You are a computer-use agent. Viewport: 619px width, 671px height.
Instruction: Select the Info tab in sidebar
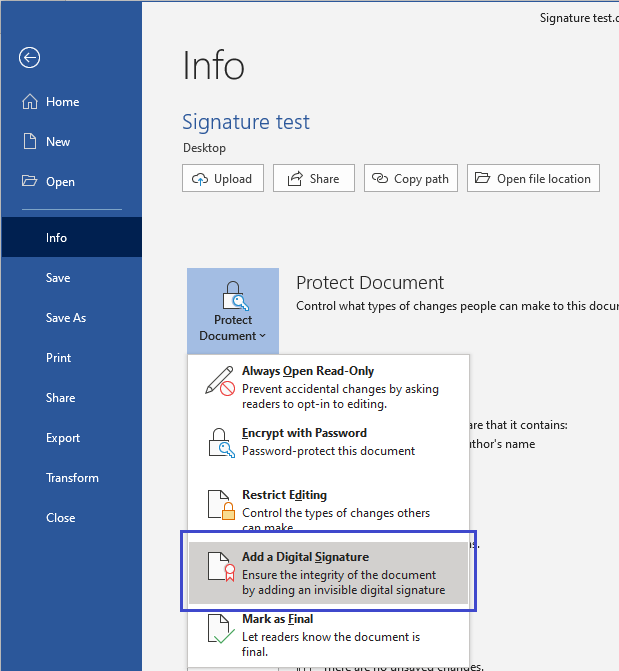(71, 237)
